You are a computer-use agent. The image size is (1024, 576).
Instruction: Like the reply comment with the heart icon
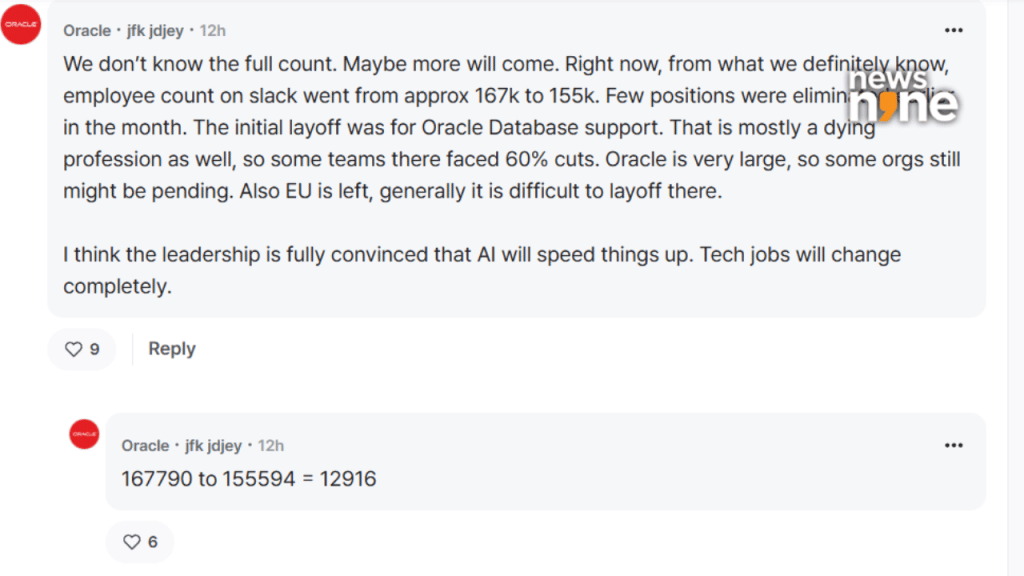tap(131, 542)
